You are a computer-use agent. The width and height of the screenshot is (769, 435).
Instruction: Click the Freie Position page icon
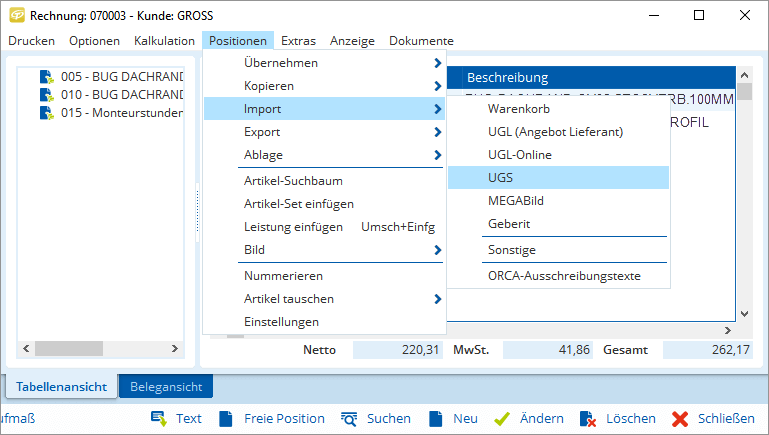point(227,419)
